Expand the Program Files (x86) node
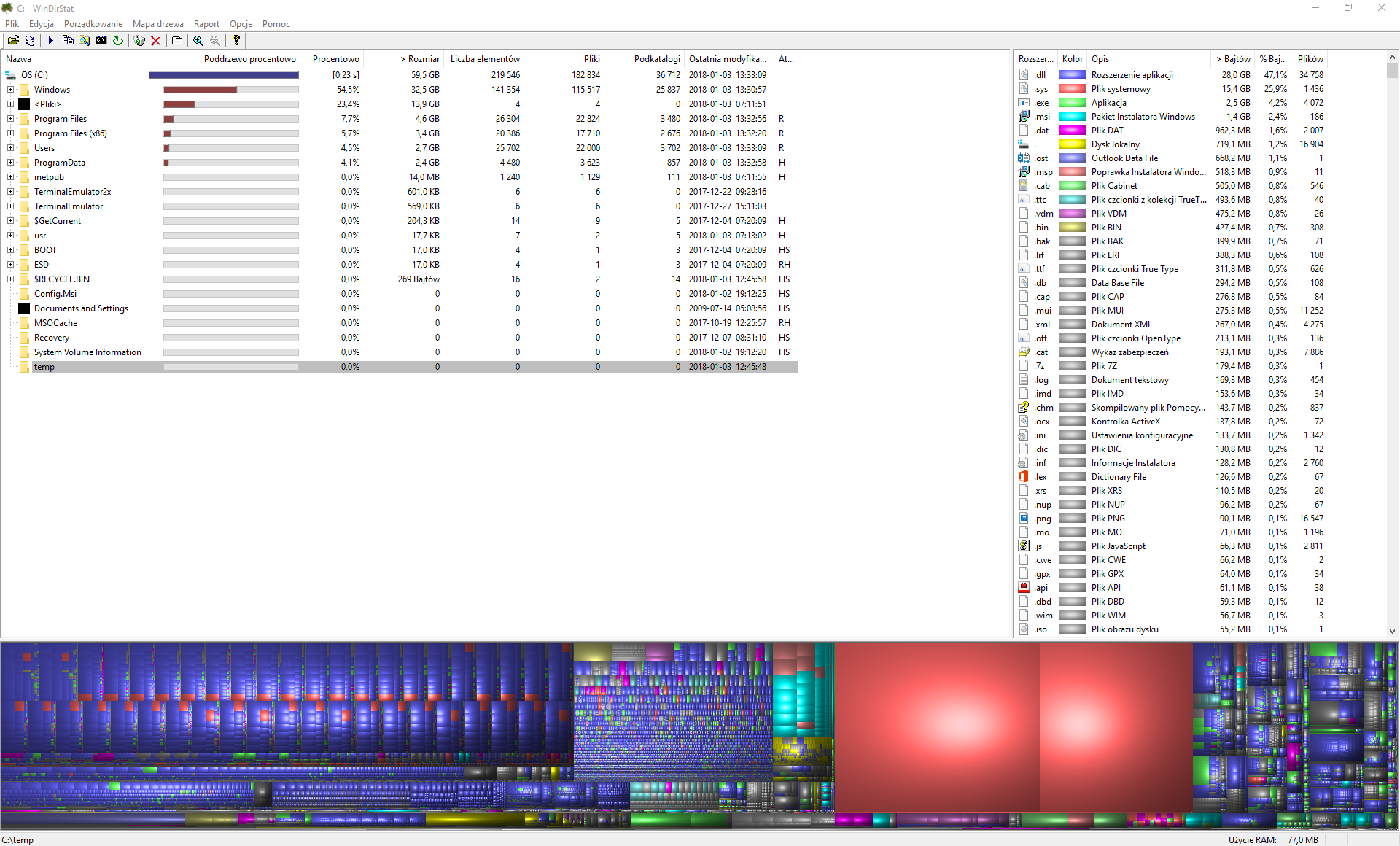The height and width of the screenshot is (846, 1400). click(10, 133)
